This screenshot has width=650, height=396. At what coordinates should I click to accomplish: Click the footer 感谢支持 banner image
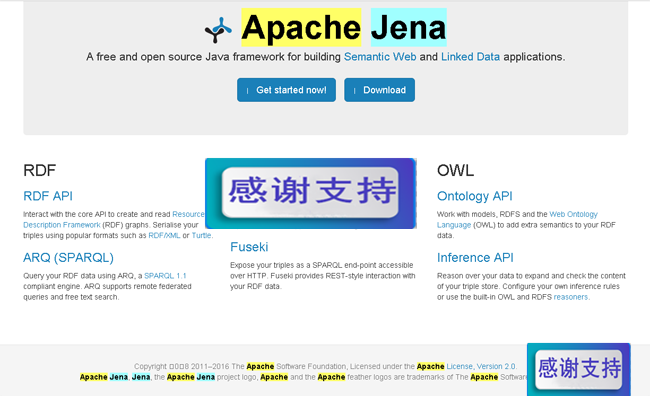tap(579, 369)
